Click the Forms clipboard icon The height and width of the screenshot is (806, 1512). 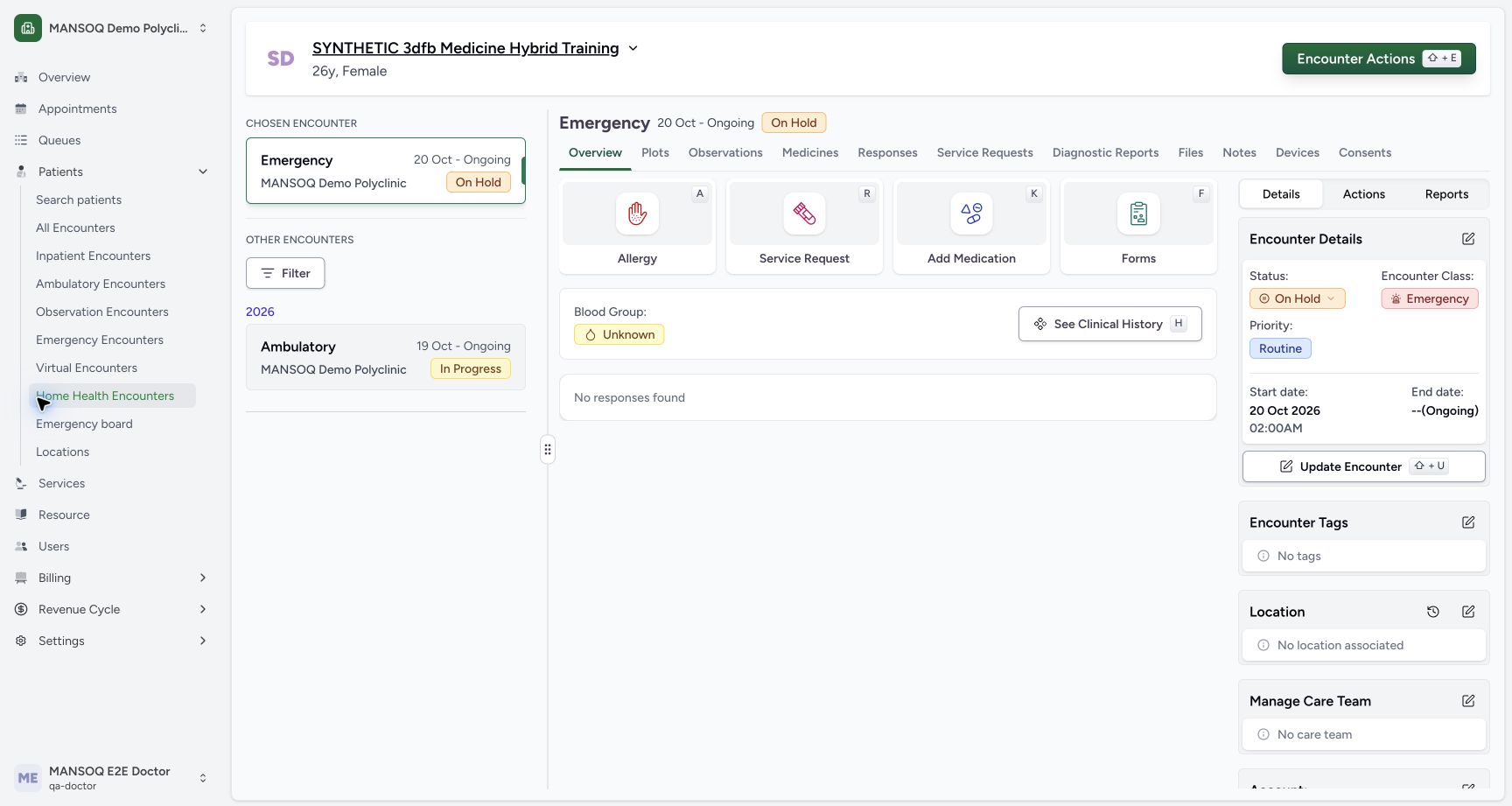[1138, 214]
